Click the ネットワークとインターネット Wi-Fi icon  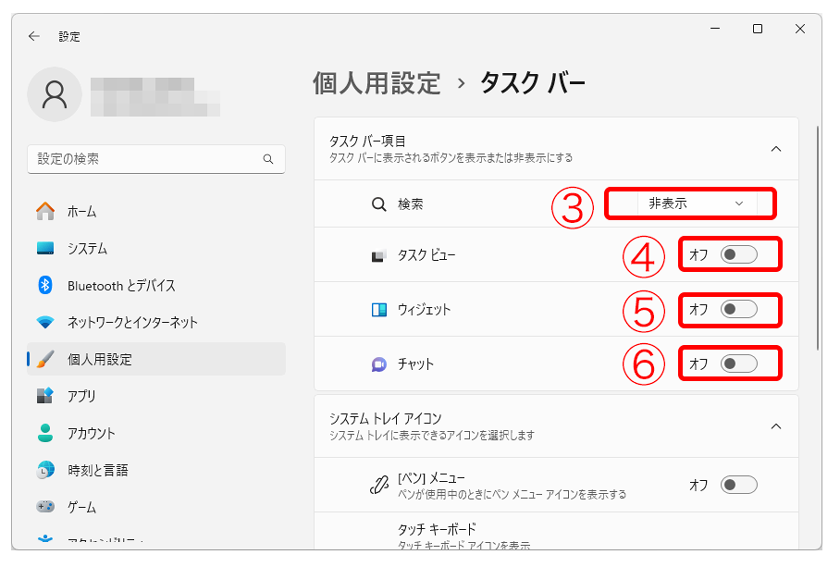coord(45,322)
